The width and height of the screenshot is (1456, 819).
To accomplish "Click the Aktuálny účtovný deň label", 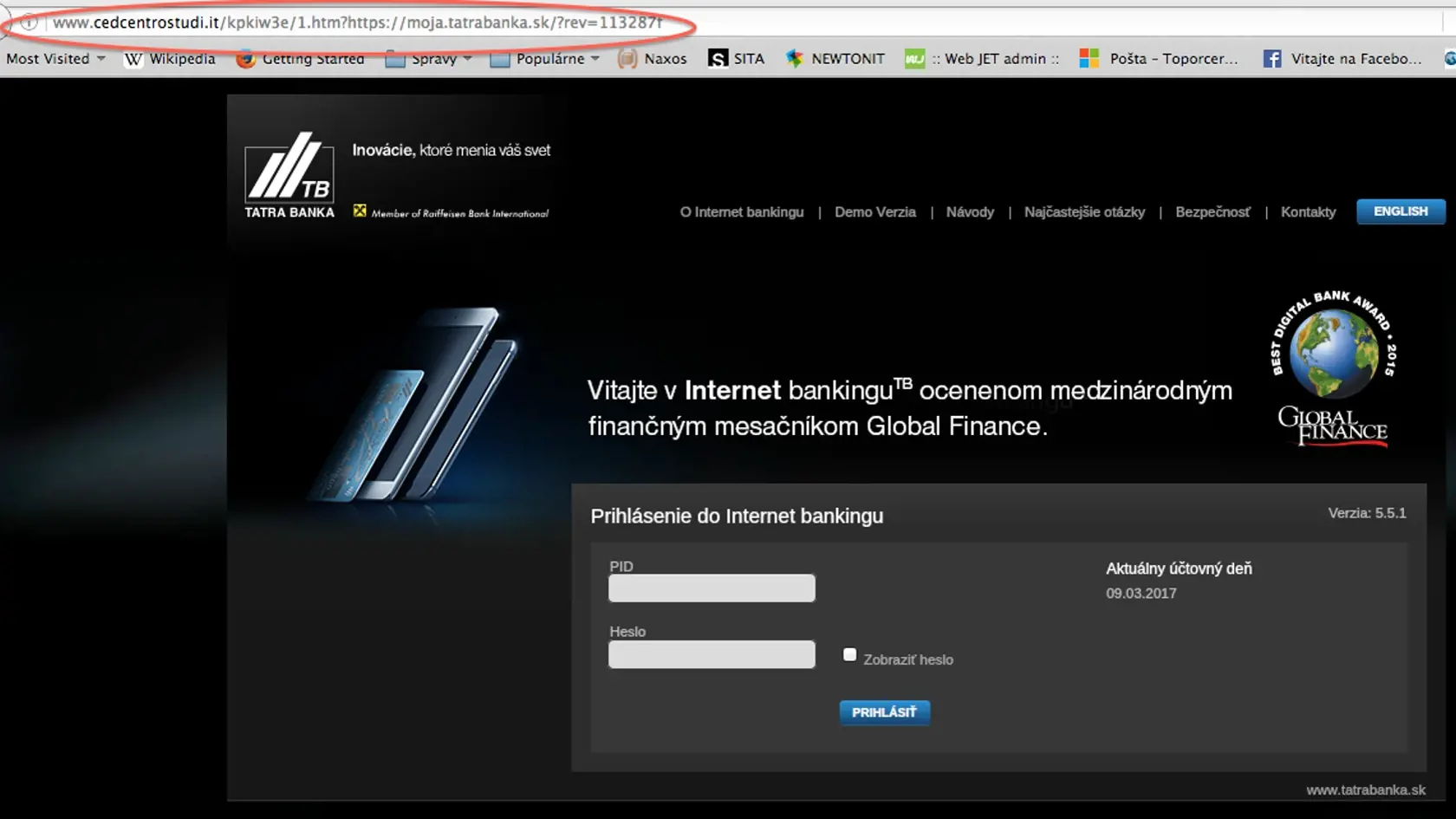I will pyautogui.click(x=1179, y=569).
